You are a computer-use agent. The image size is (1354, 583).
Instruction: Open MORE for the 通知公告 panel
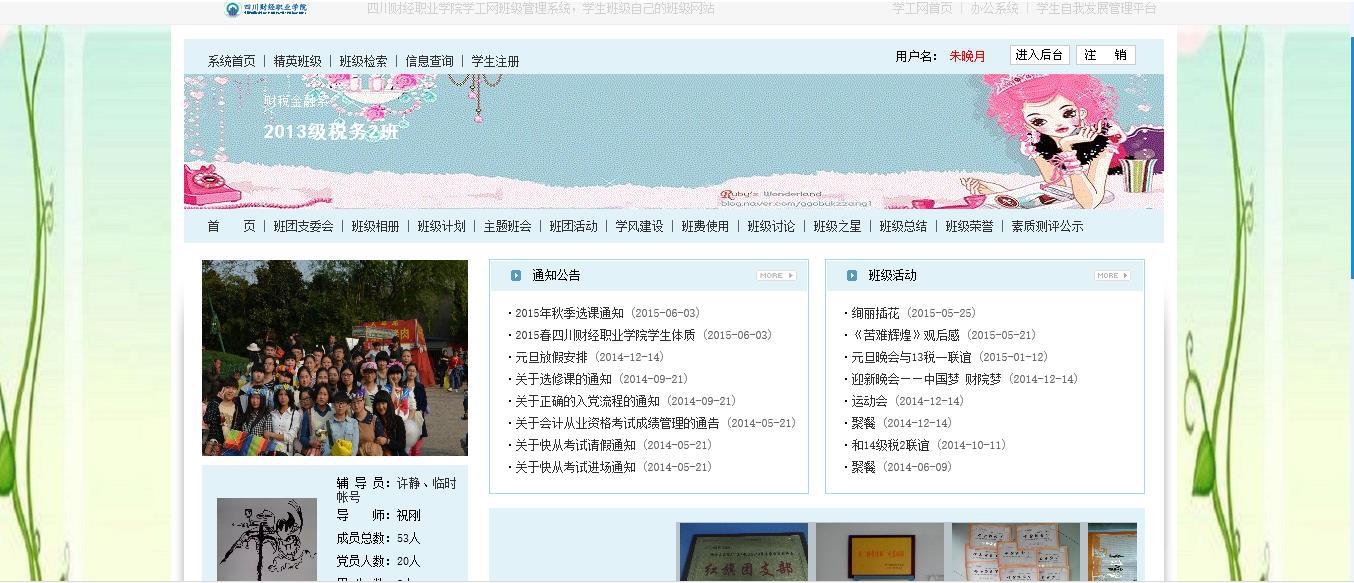point(776,275)
